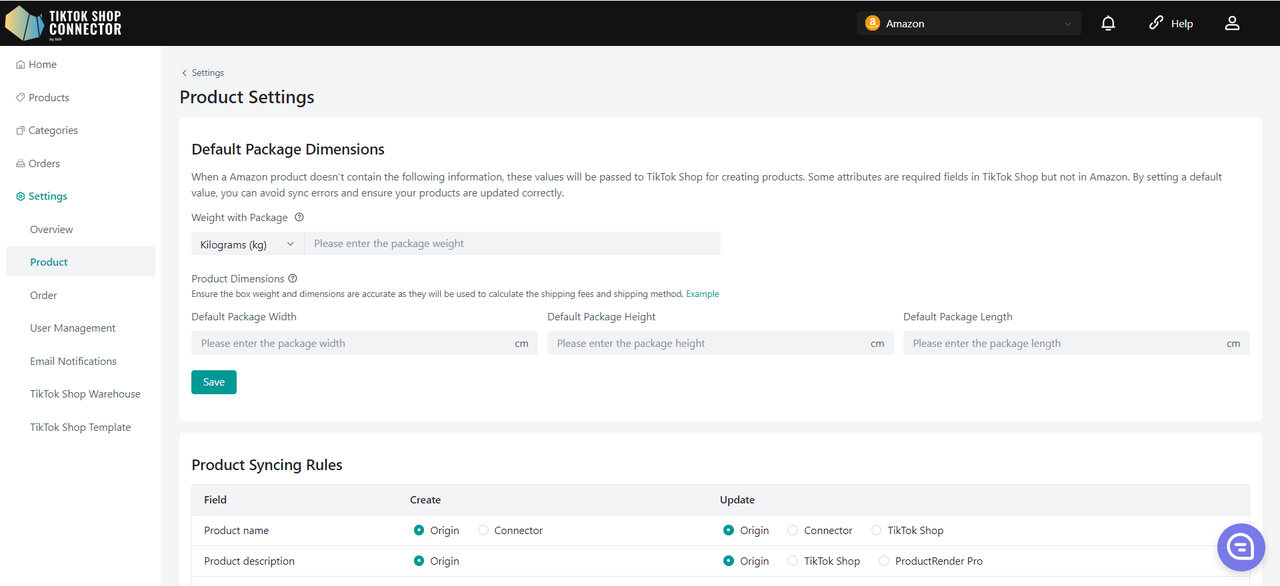Click the Default Package Dimensions heading

coord(288,150)
